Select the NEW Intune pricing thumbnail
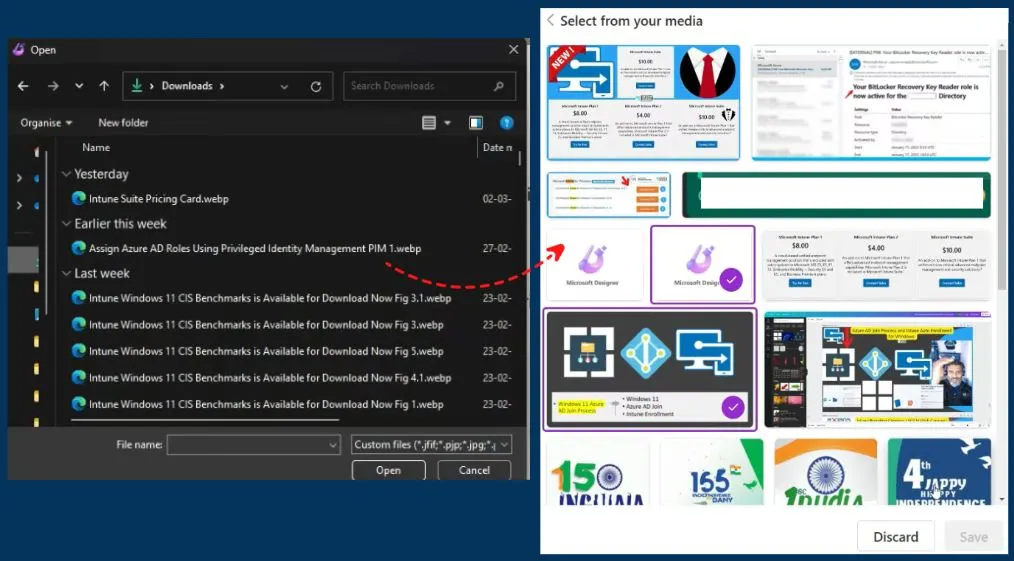Viewport: 1014px width, 561px height. pos(643,102)
